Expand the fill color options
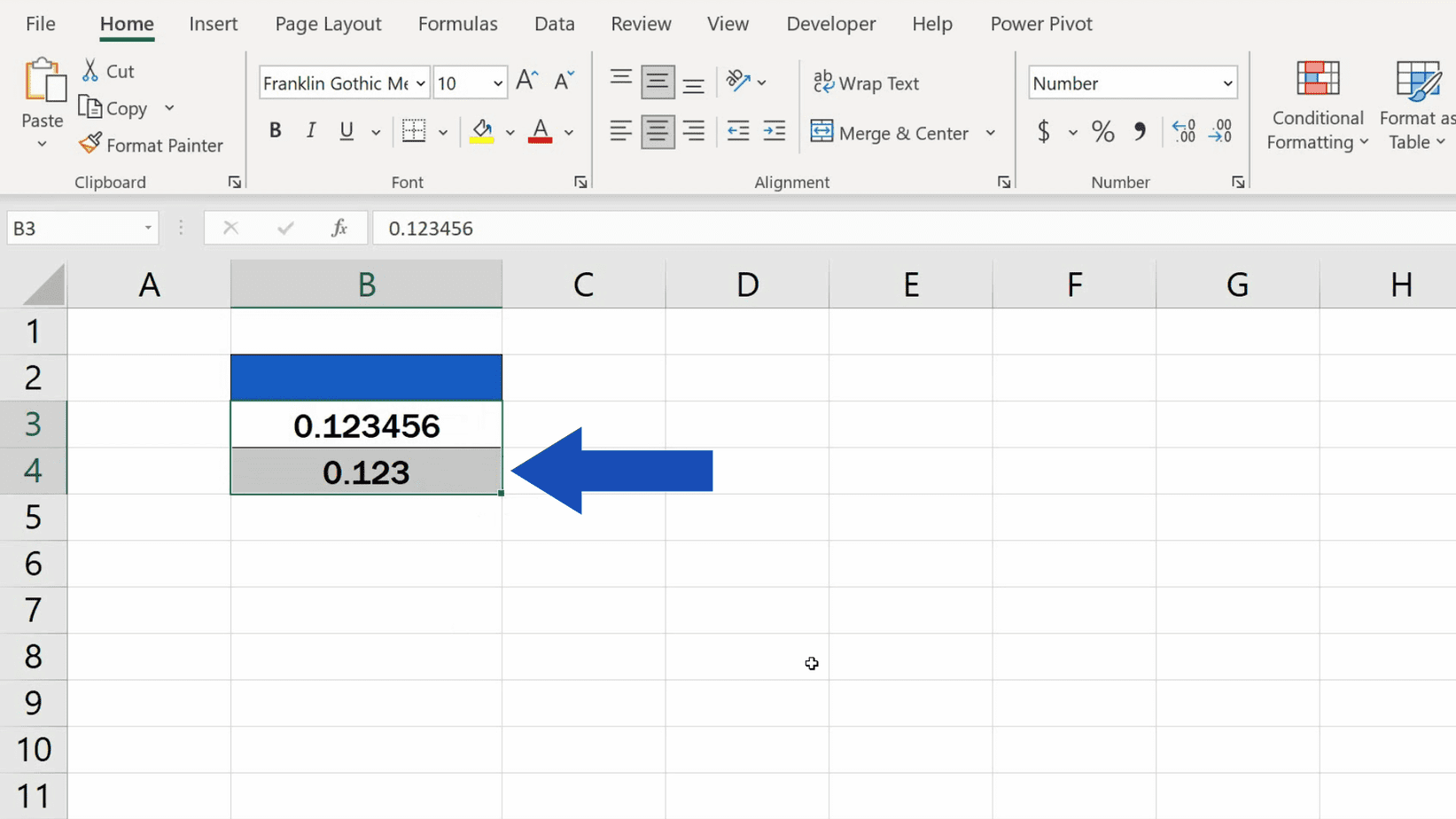 click(x=510, y=131)
